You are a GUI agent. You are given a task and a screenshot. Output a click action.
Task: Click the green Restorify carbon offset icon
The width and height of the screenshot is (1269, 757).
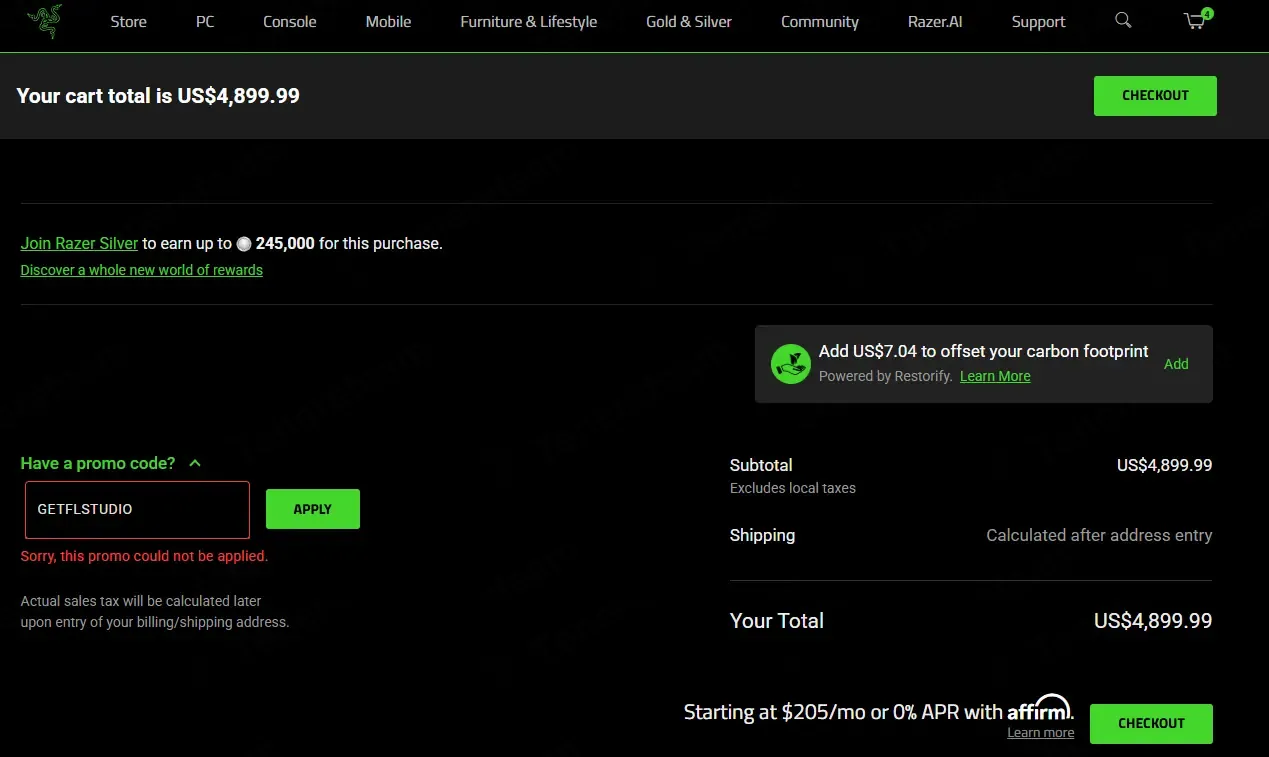790,364
